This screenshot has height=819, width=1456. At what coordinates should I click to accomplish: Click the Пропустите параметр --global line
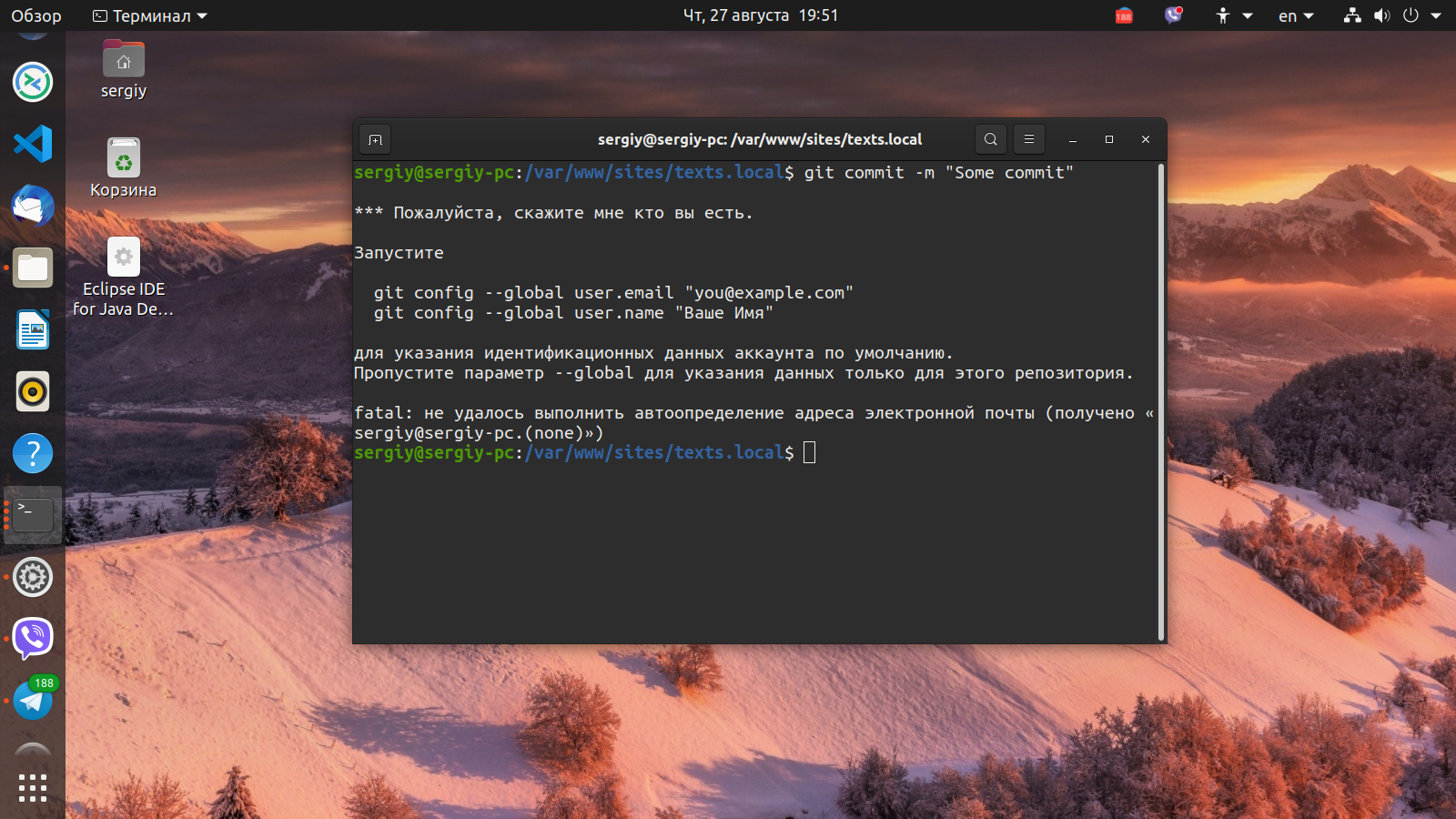tap(743, 373)
